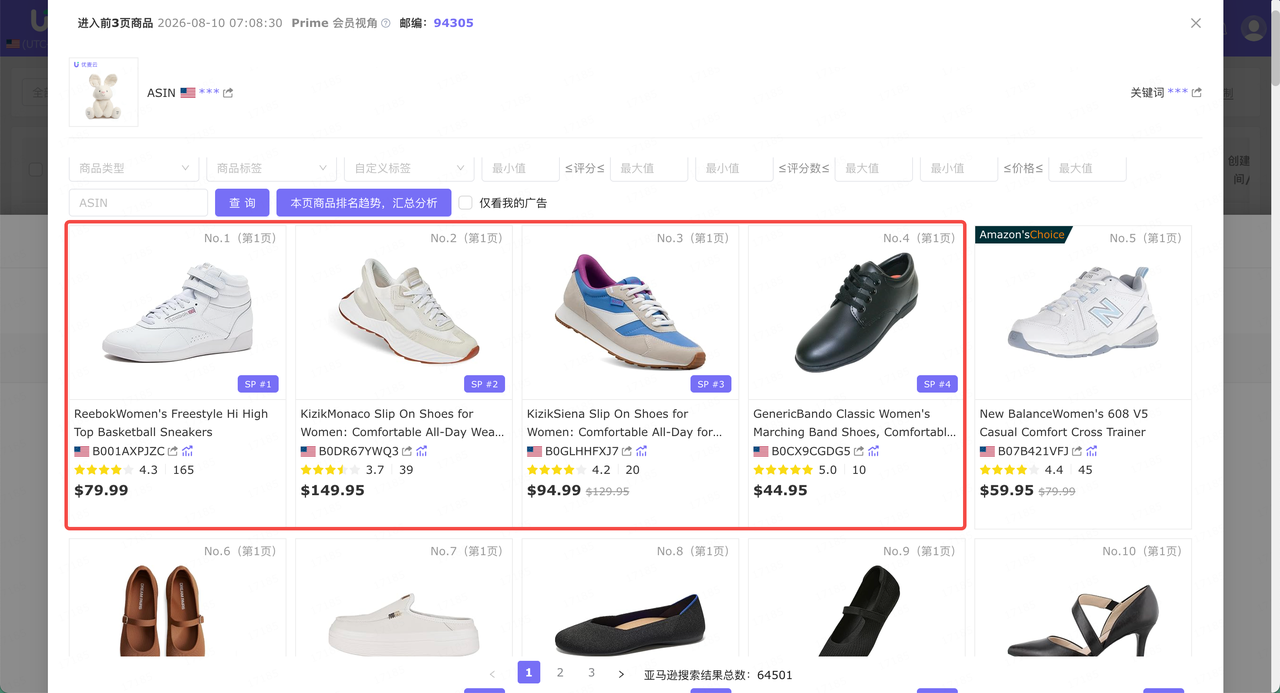Go to results page 3
Viewport: 1280px width, 693px height.
coord(591,673)
